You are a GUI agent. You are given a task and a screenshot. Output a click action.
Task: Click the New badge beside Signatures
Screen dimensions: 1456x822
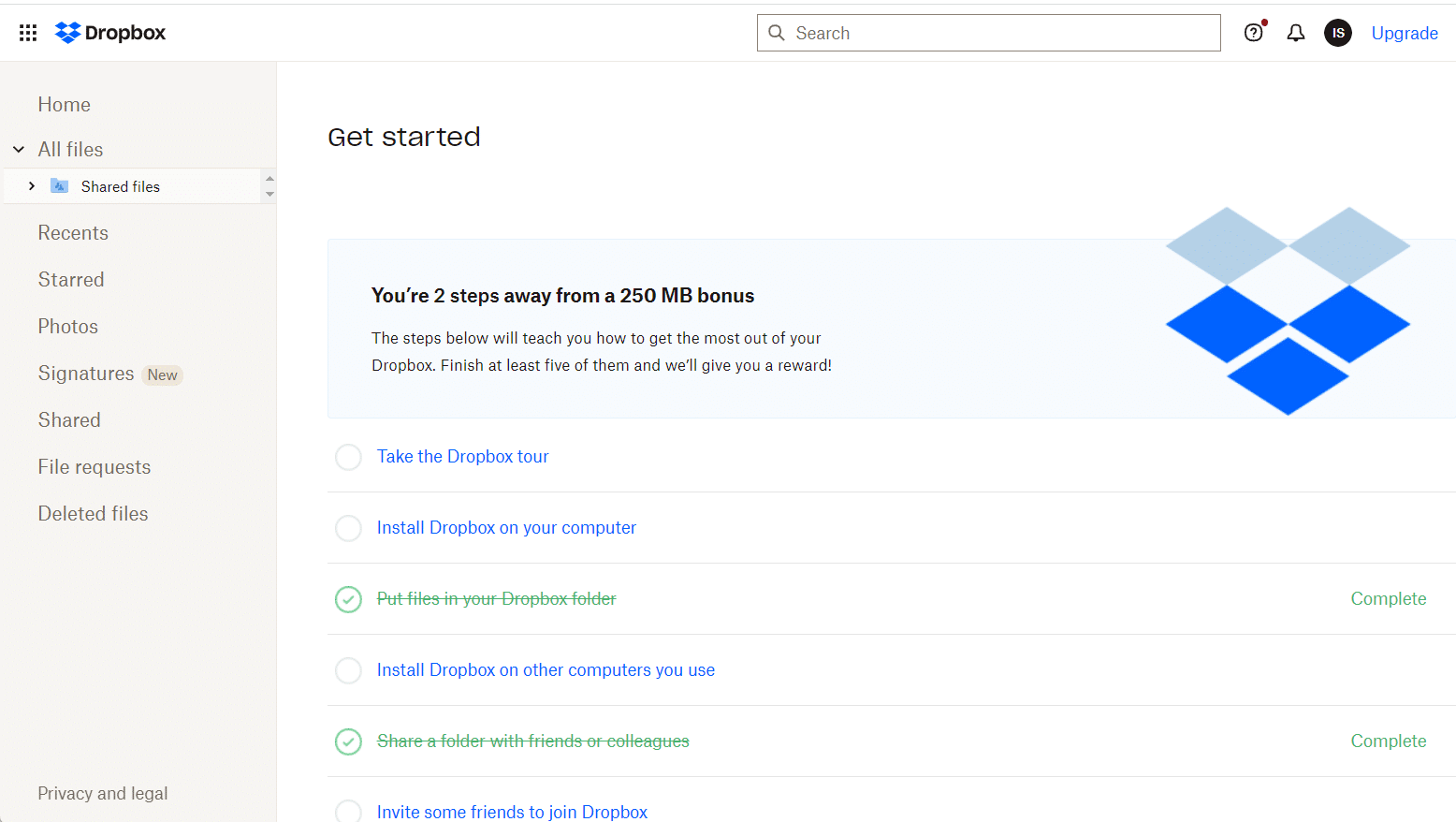point(162,374)
